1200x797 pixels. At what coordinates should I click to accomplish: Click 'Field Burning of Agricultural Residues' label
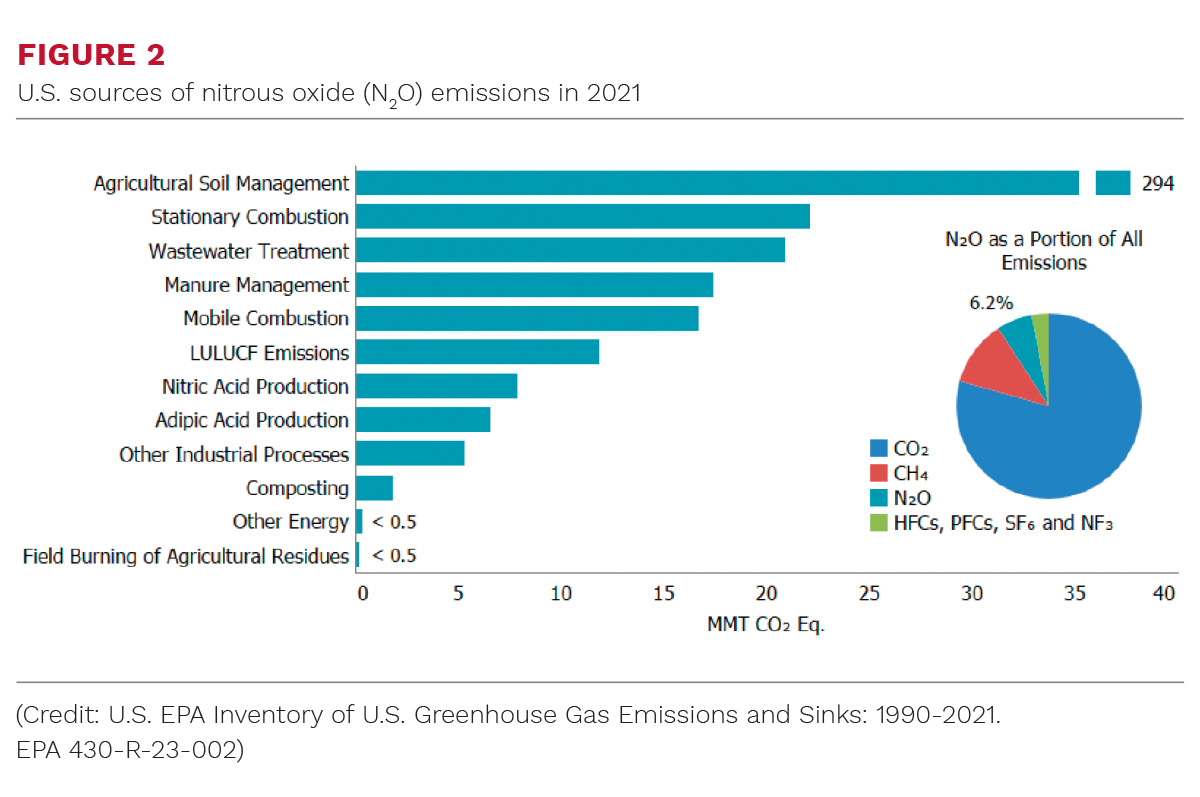pos(186,556)
